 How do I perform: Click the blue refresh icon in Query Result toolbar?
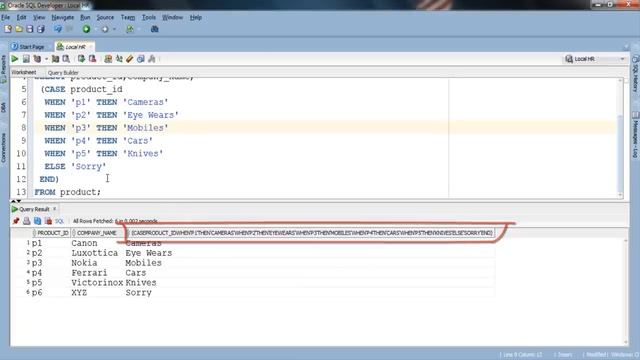click(x=38, y=221)
